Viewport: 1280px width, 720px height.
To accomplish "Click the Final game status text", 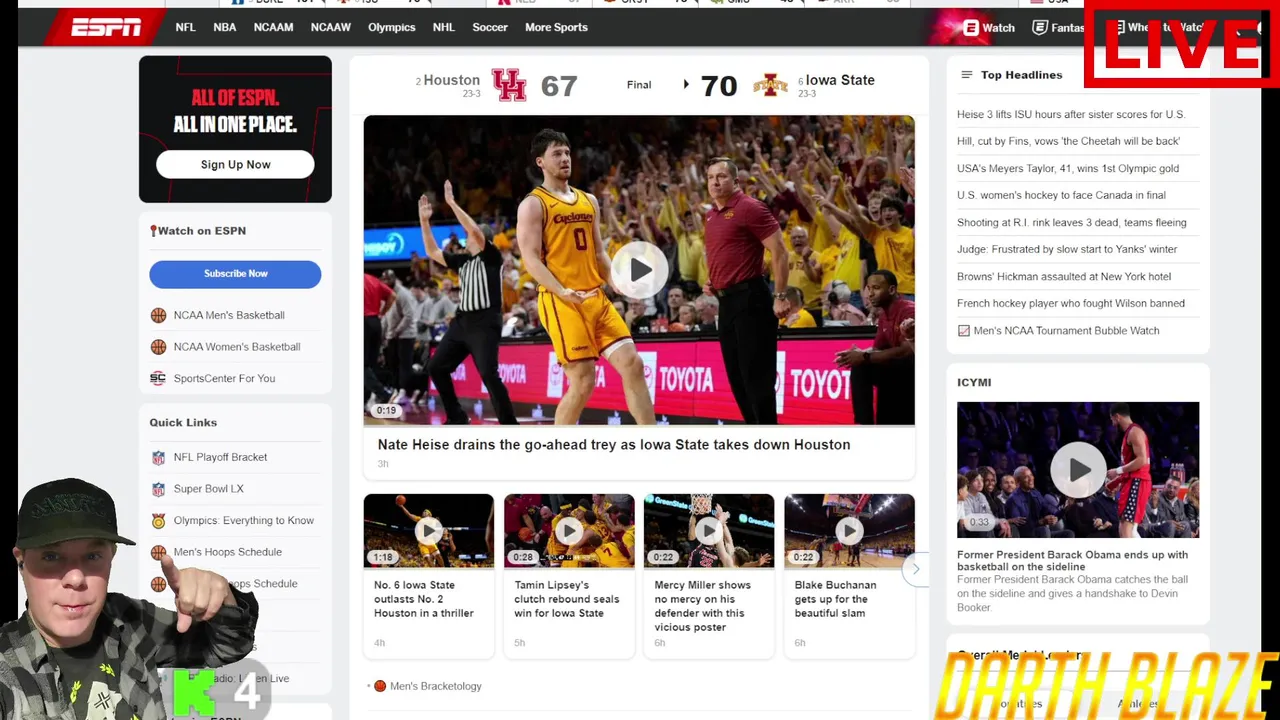I will (x=639, y=85).
